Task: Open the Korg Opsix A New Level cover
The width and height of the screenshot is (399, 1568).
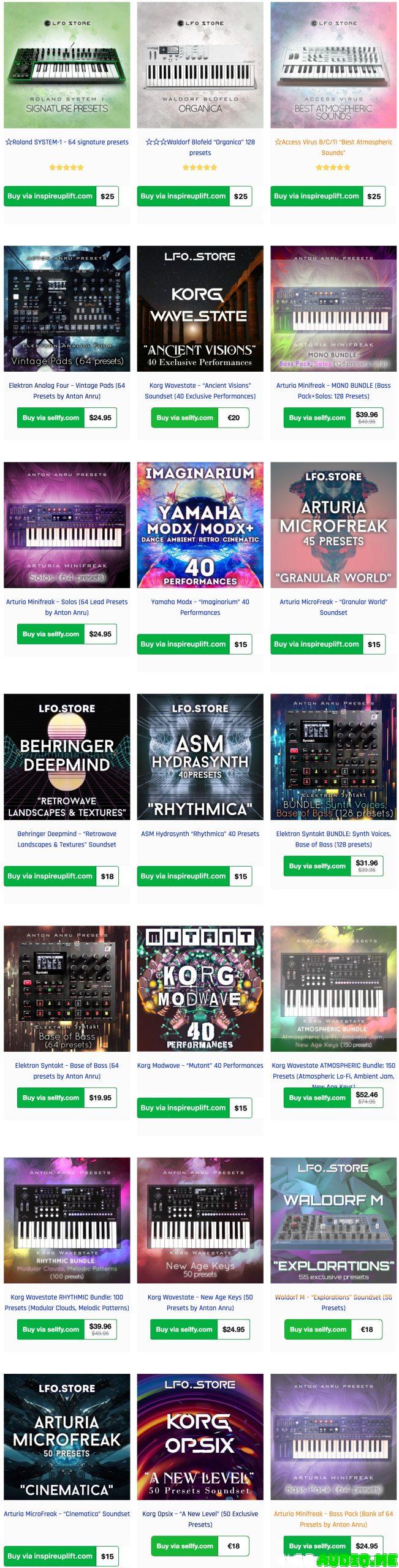Action: [x=200, y=1437]
